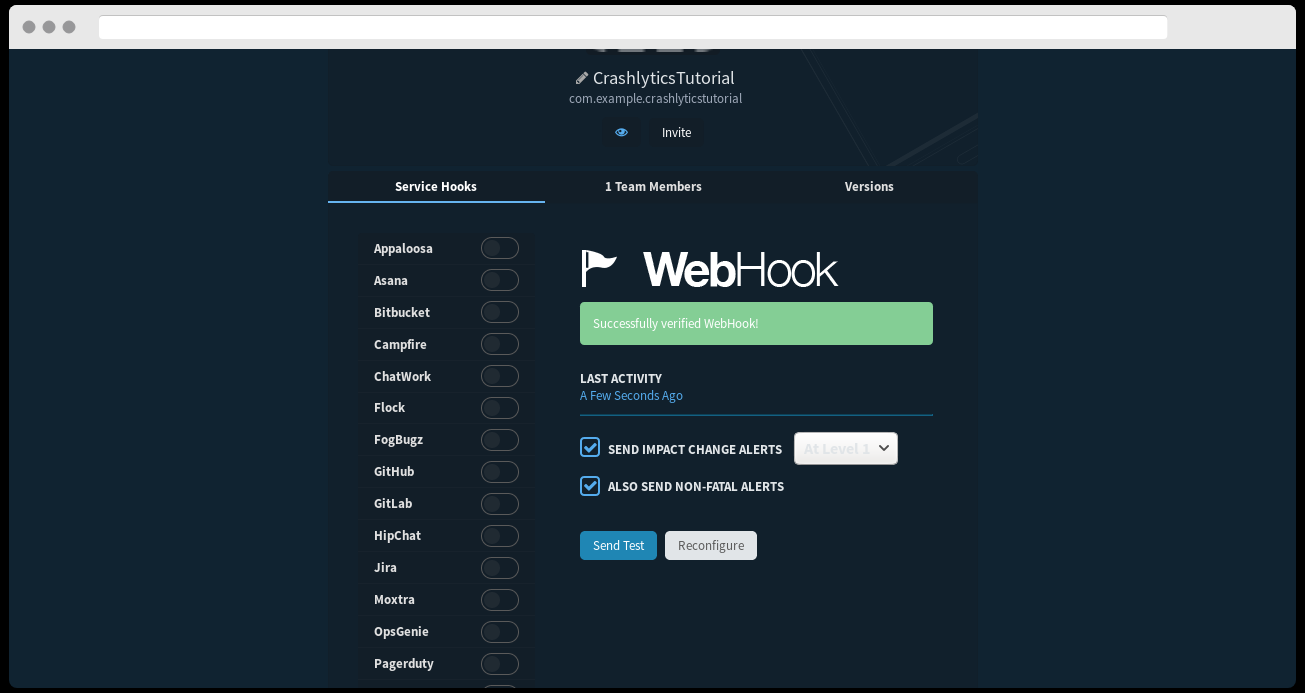
Task: Turn on the Bitbucket toggle
Action: [500, 312]
